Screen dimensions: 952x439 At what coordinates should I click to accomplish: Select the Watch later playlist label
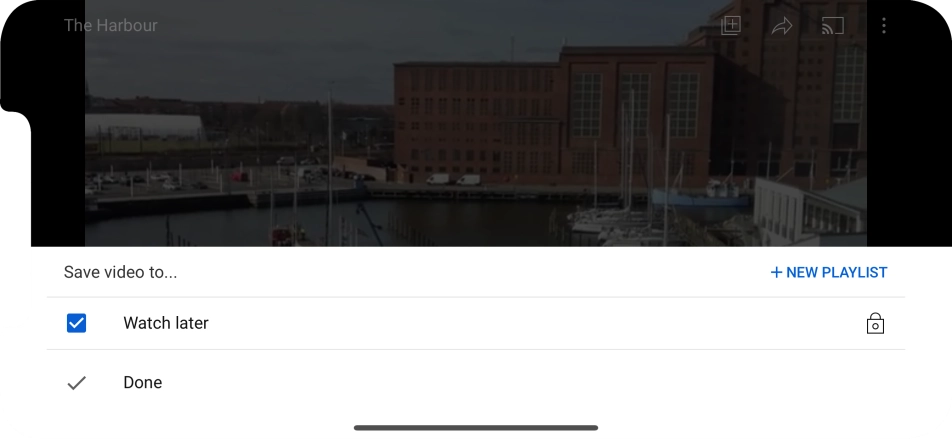click(166, 323)
